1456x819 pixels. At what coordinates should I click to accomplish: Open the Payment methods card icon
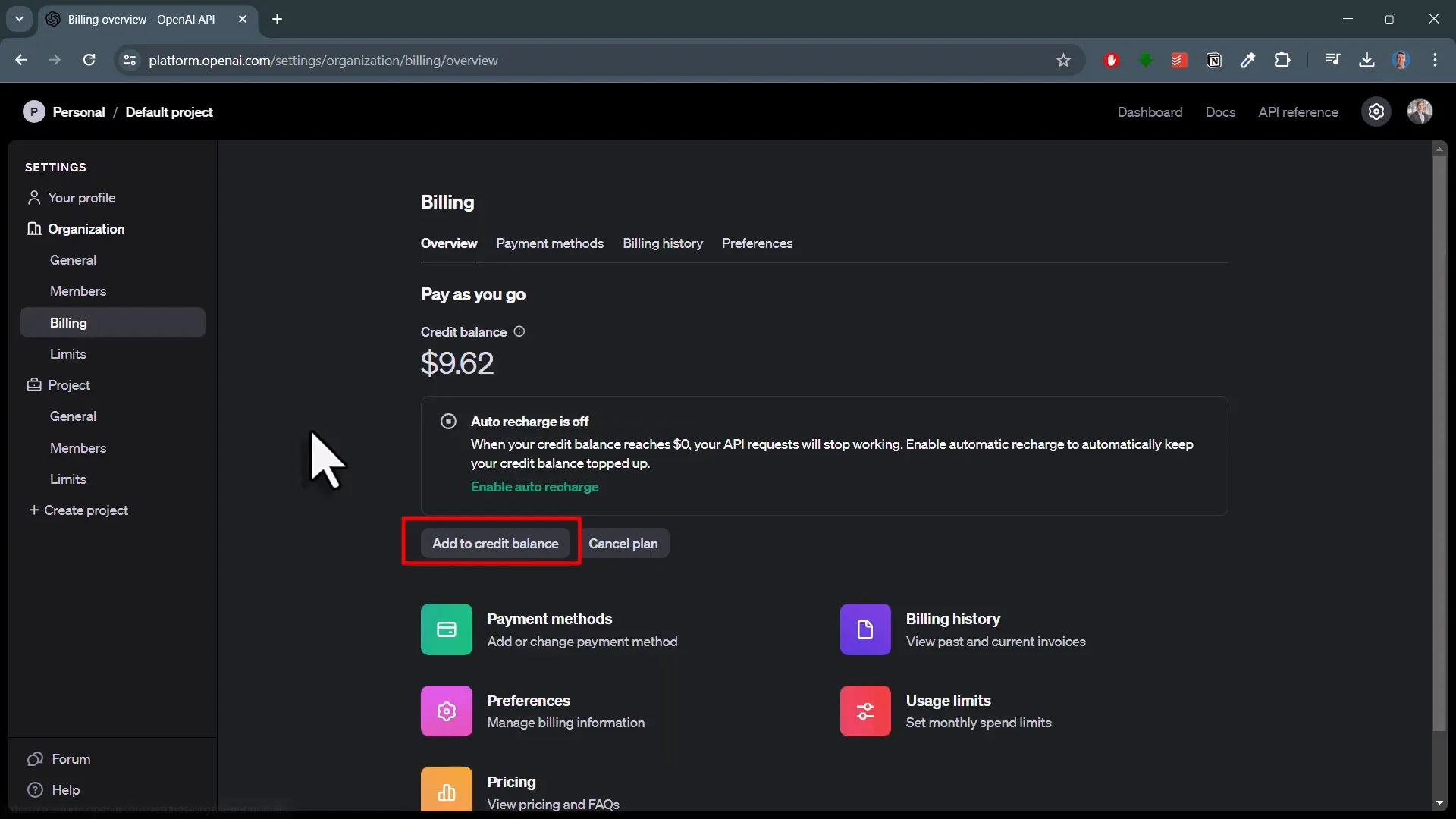pyautogui.click(x=446, y=629)
